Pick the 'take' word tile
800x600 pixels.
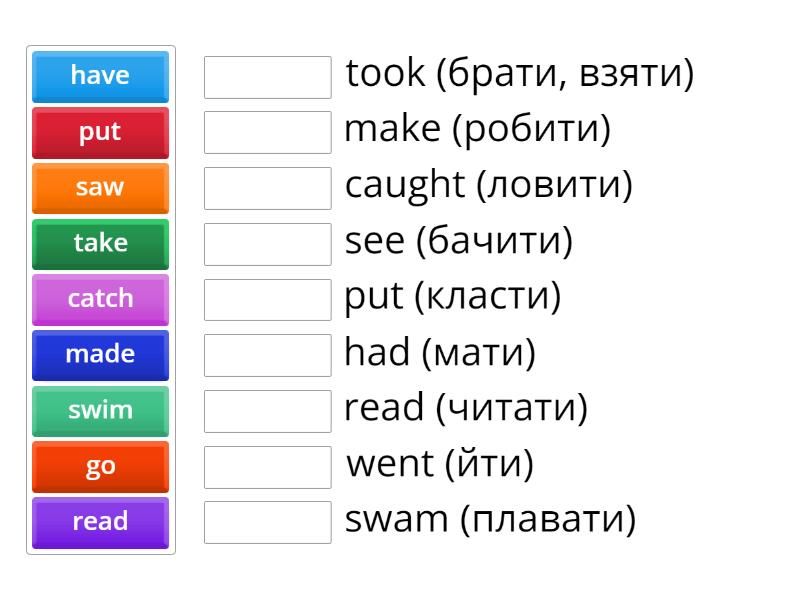coord(99,244)
